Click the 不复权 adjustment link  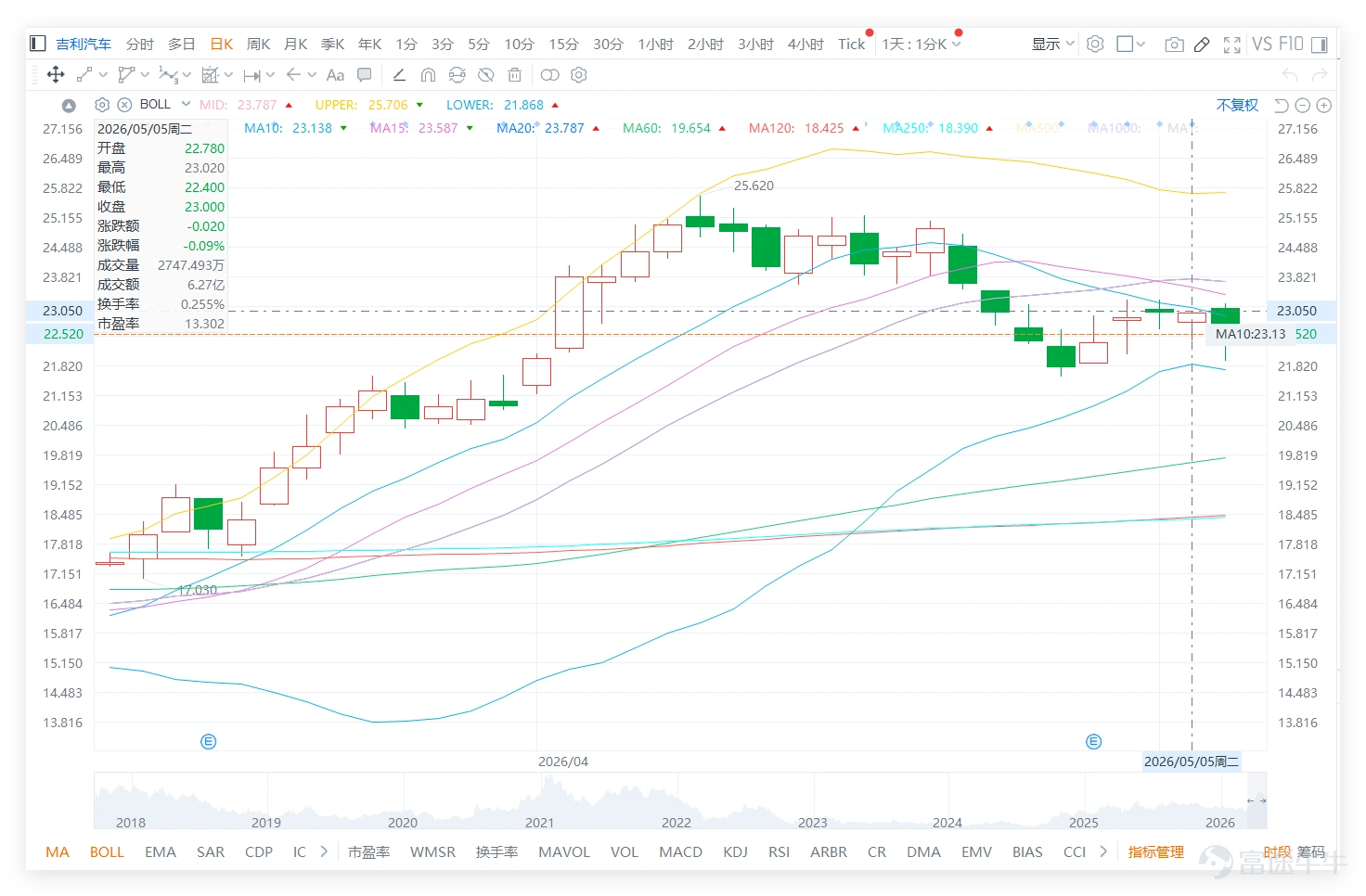(1238, 105)
